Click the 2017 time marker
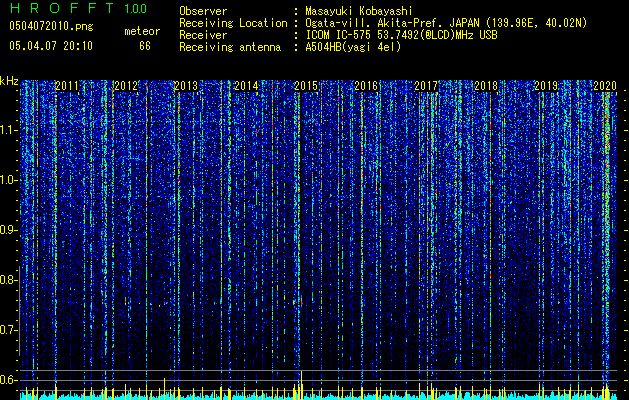This screenshot has width=629, height=400. click(x=426, y=86)
